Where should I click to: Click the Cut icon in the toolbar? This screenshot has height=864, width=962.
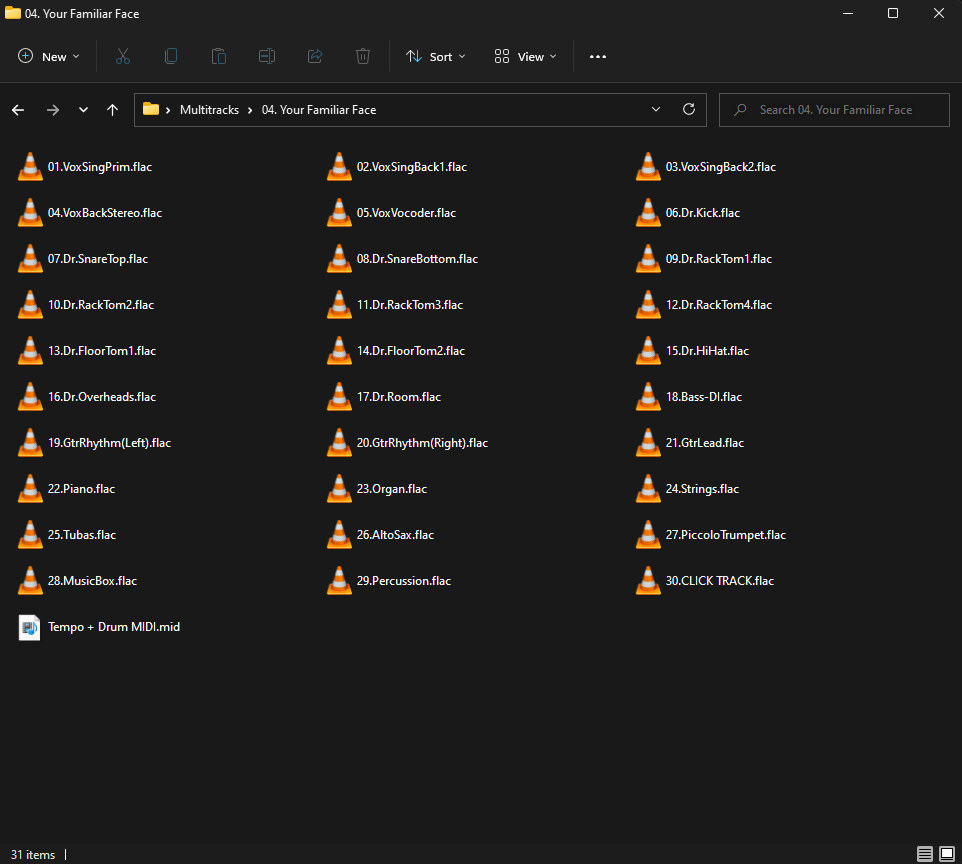click(122, 56)
